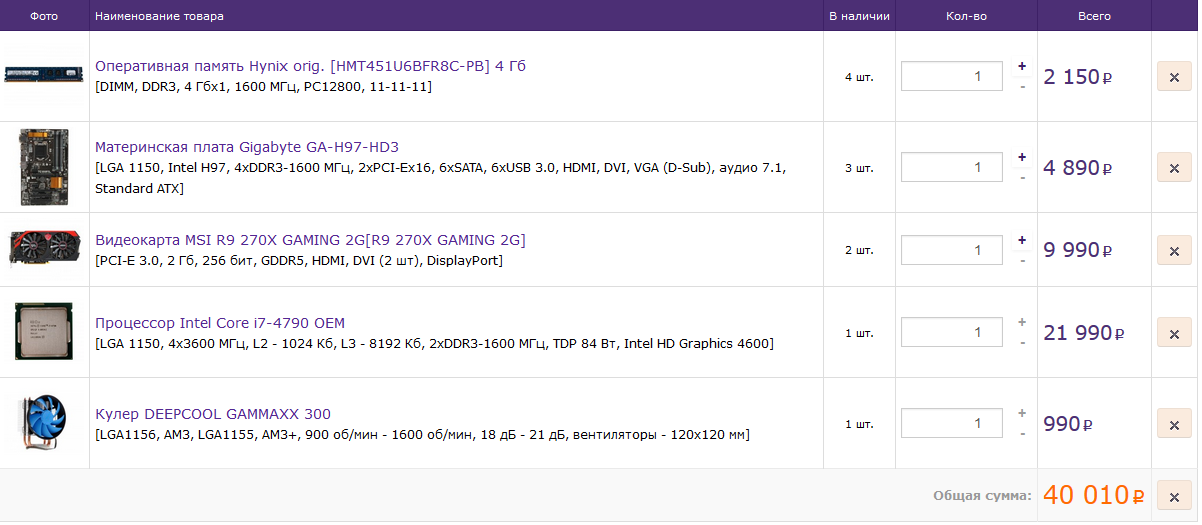Click the 9 990 ₽ price
Viewport: 1202px width, 525px height.
[x=1078, y=250]
